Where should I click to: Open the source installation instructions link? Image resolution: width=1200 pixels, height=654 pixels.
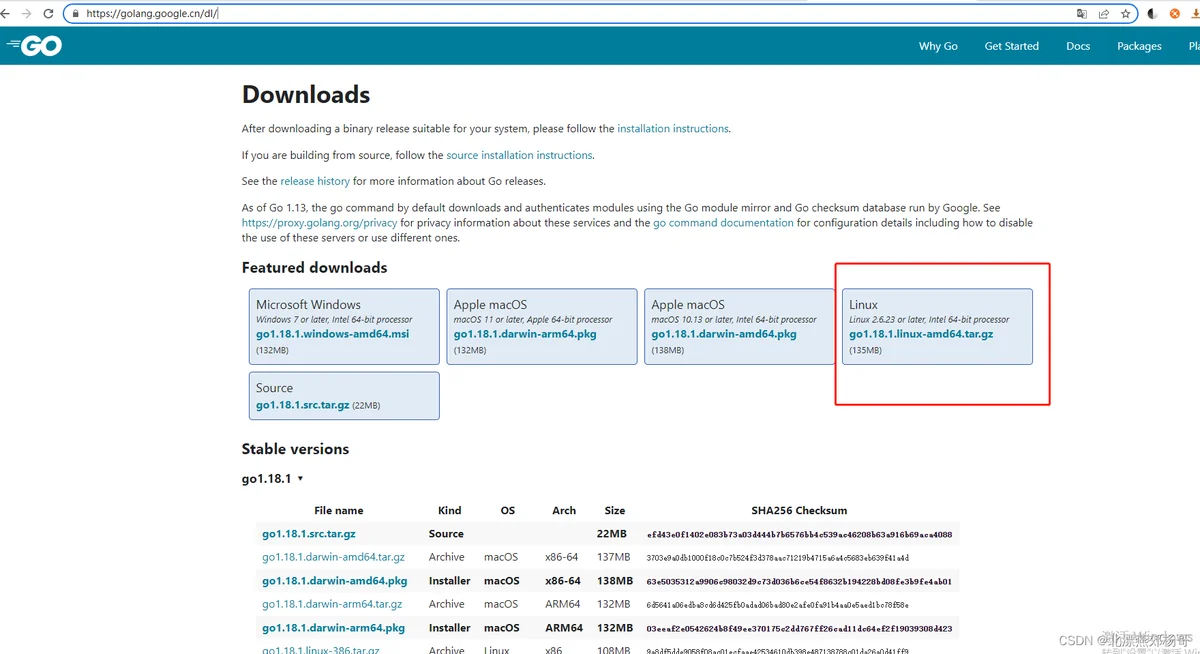point(519,156)
